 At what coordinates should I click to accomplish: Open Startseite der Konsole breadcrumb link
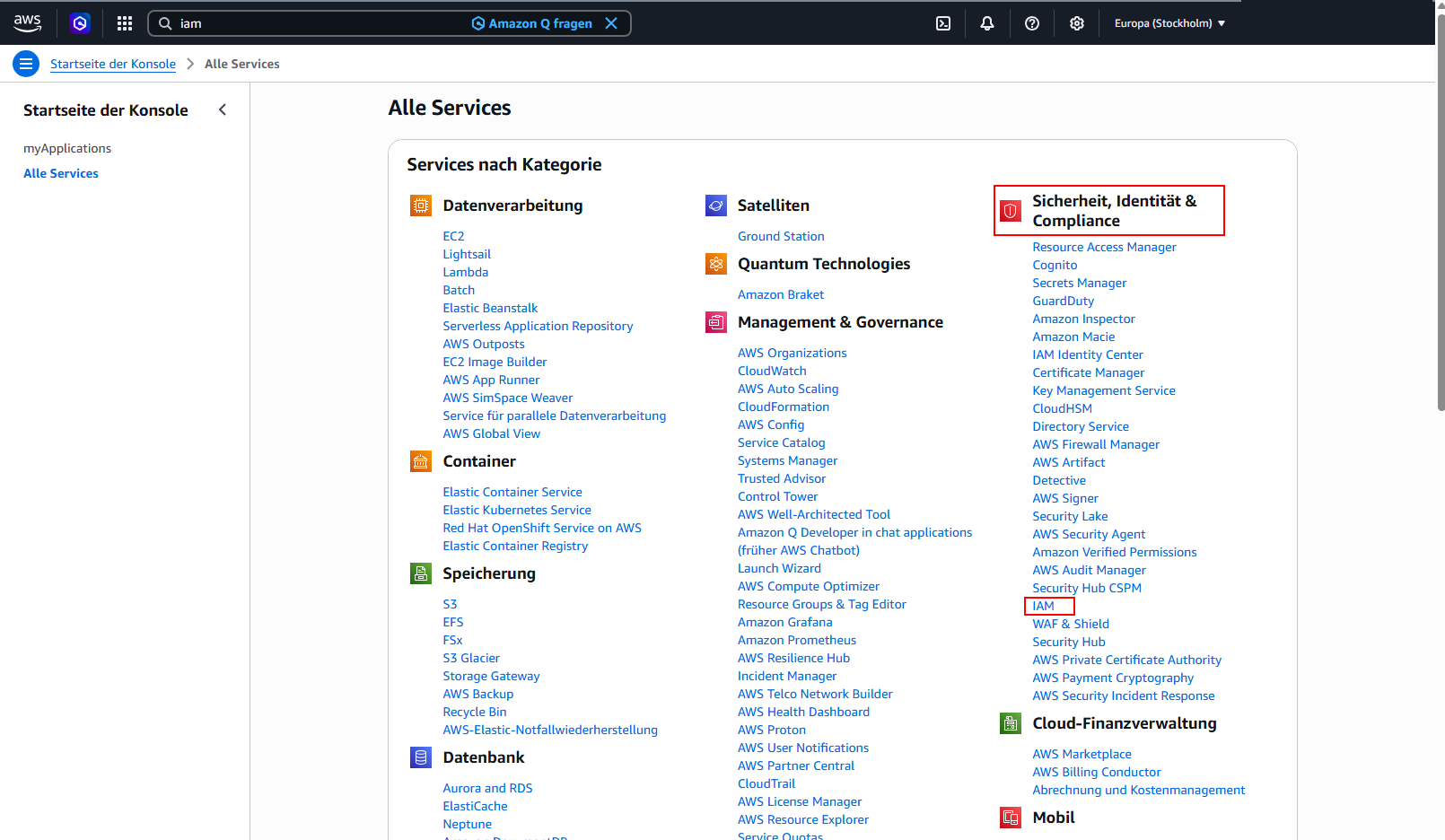113,64
